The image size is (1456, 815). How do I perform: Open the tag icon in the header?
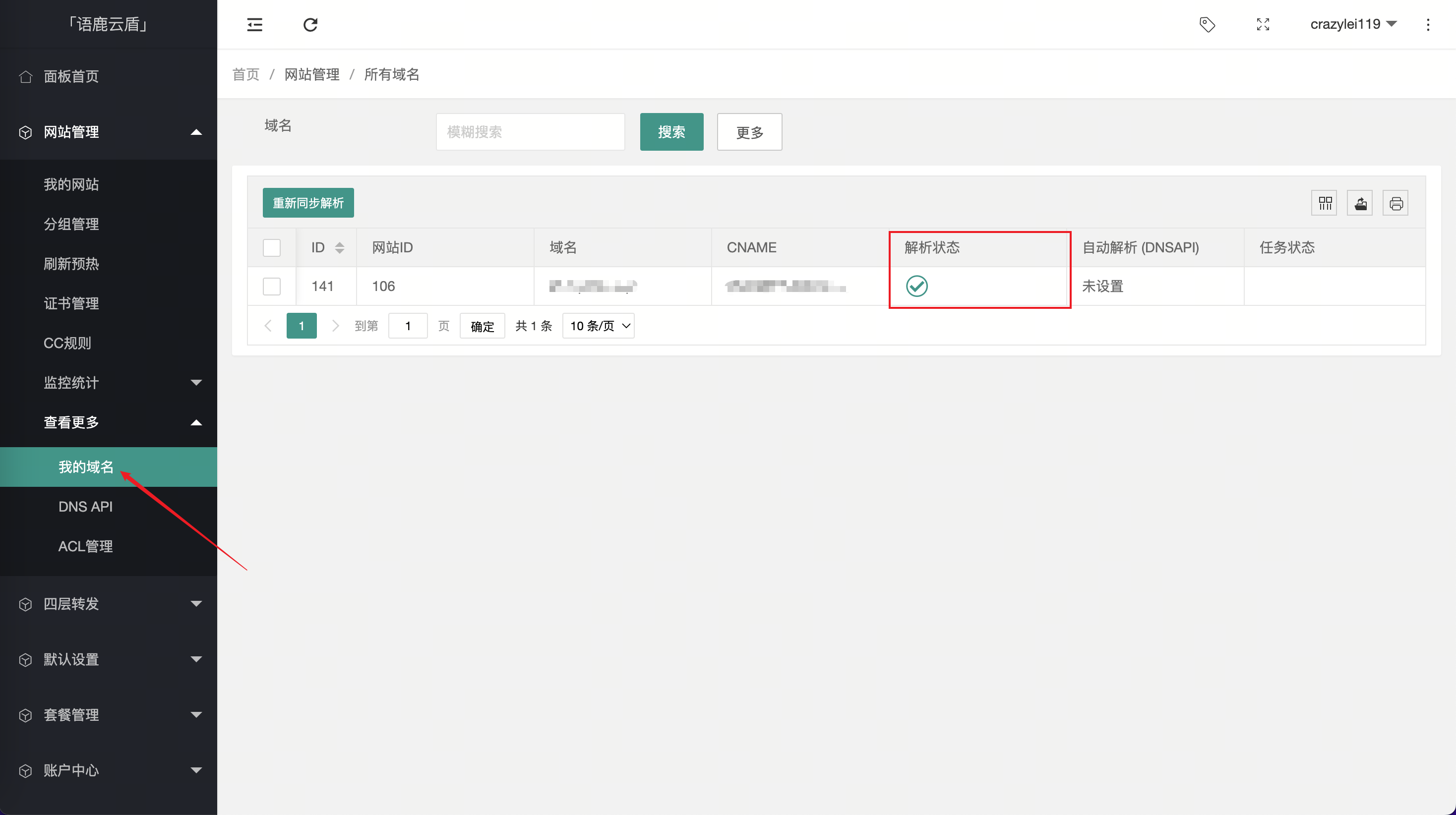(1208, 24)
